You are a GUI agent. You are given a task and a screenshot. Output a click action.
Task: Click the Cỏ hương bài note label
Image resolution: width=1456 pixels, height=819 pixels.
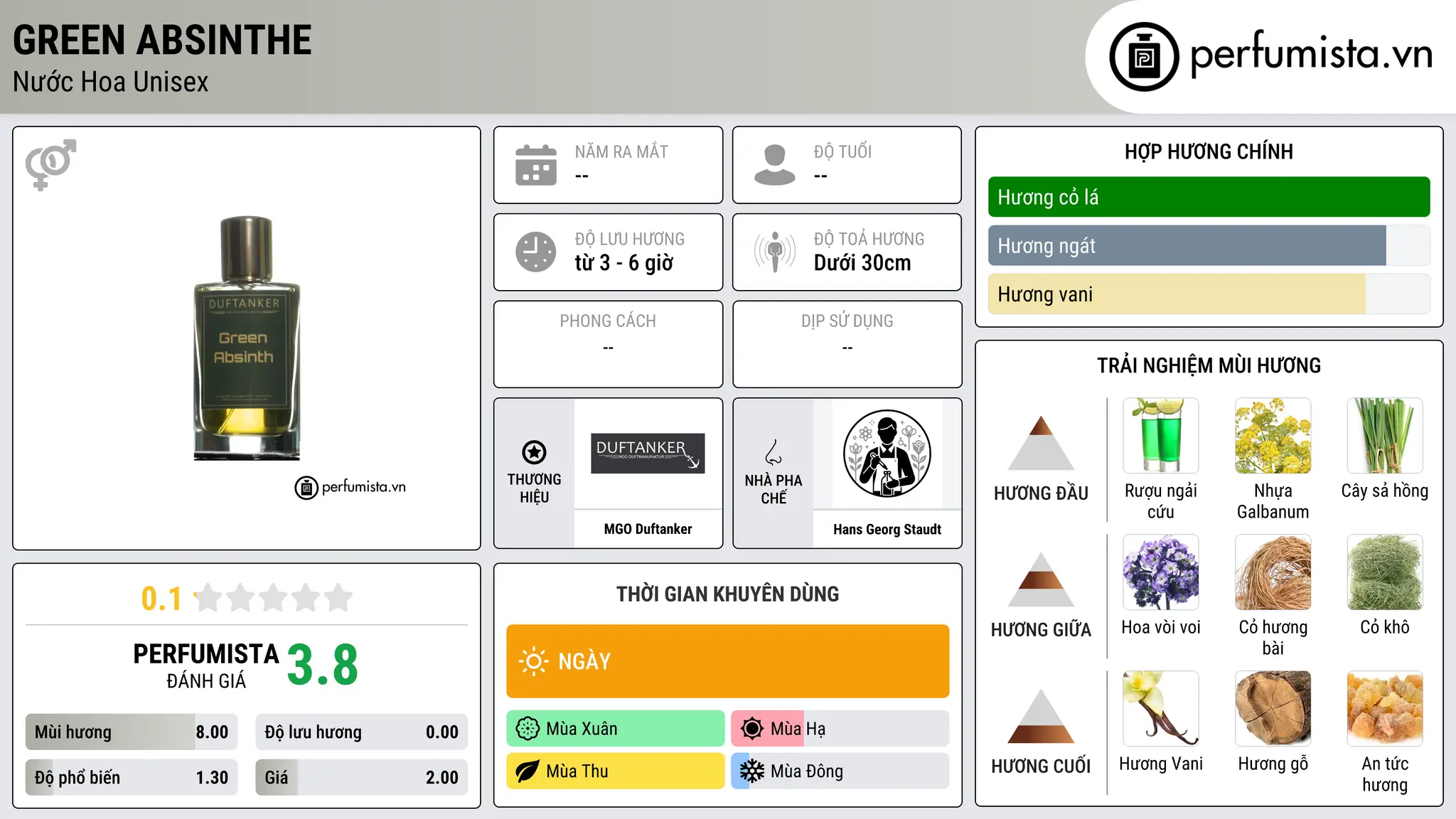click(1273, 638)
